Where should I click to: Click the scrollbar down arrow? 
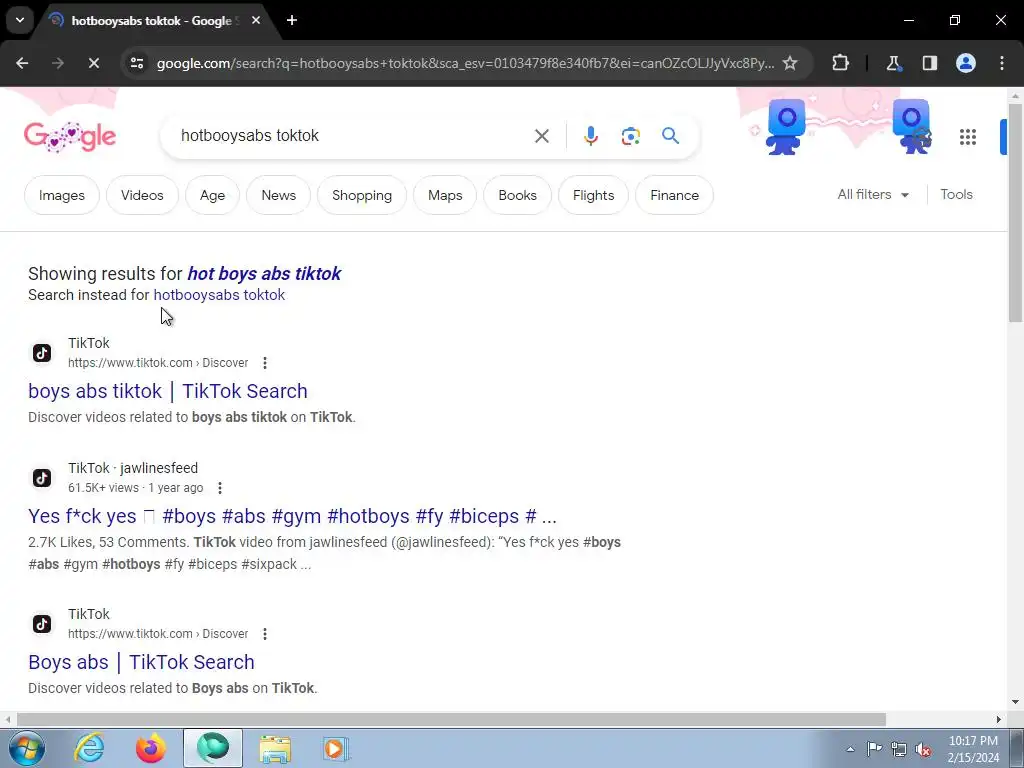tap(1016, 703)
